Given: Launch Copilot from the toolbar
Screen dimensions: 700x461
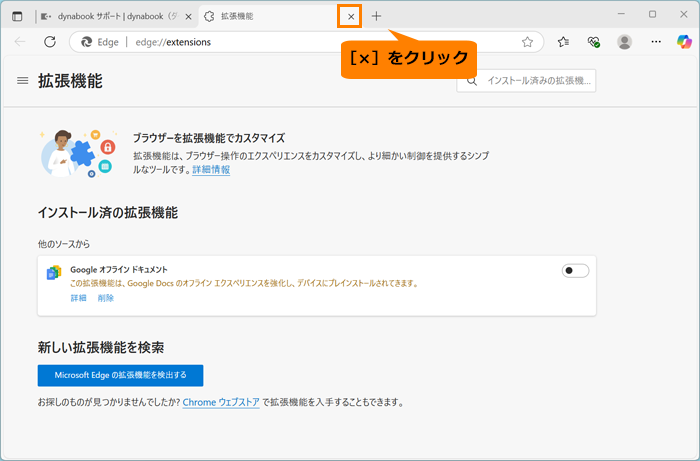Looking at the screenshot, I should click(x=684, y=42).
